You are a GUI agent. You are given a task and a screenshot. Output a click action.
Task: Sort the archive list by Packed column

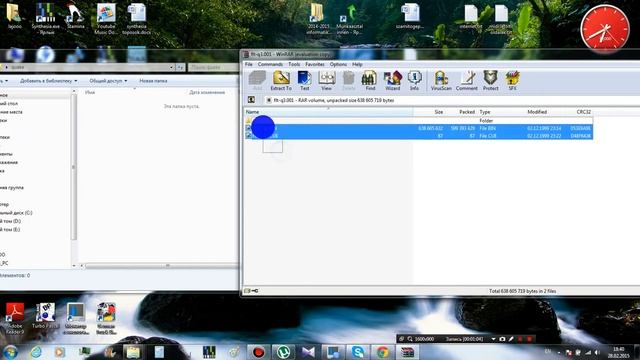tap(461, 112)
